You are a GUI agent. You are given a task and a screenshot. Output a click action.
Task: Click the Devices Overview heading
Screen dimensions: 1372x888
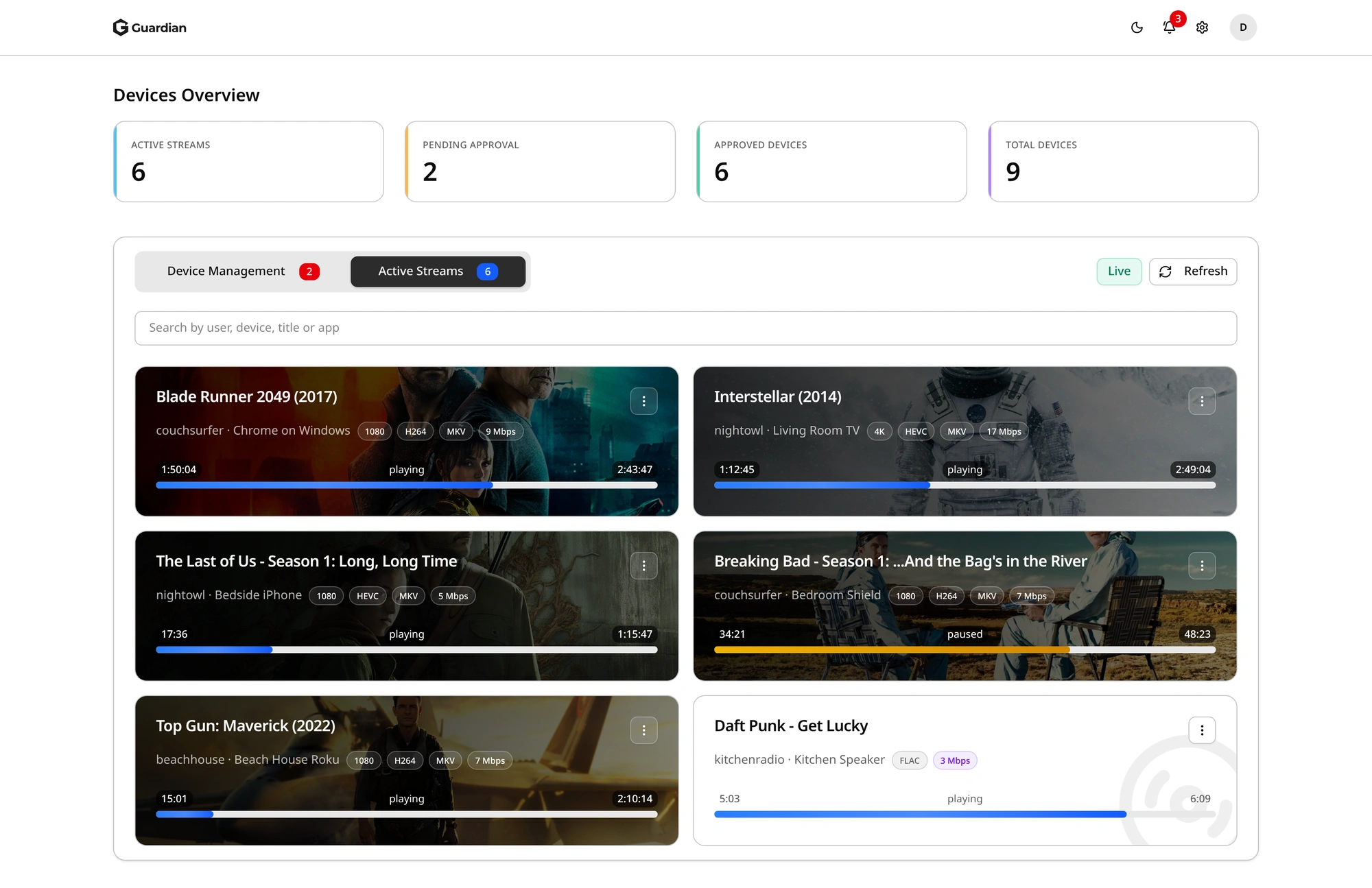pos(187,95)
